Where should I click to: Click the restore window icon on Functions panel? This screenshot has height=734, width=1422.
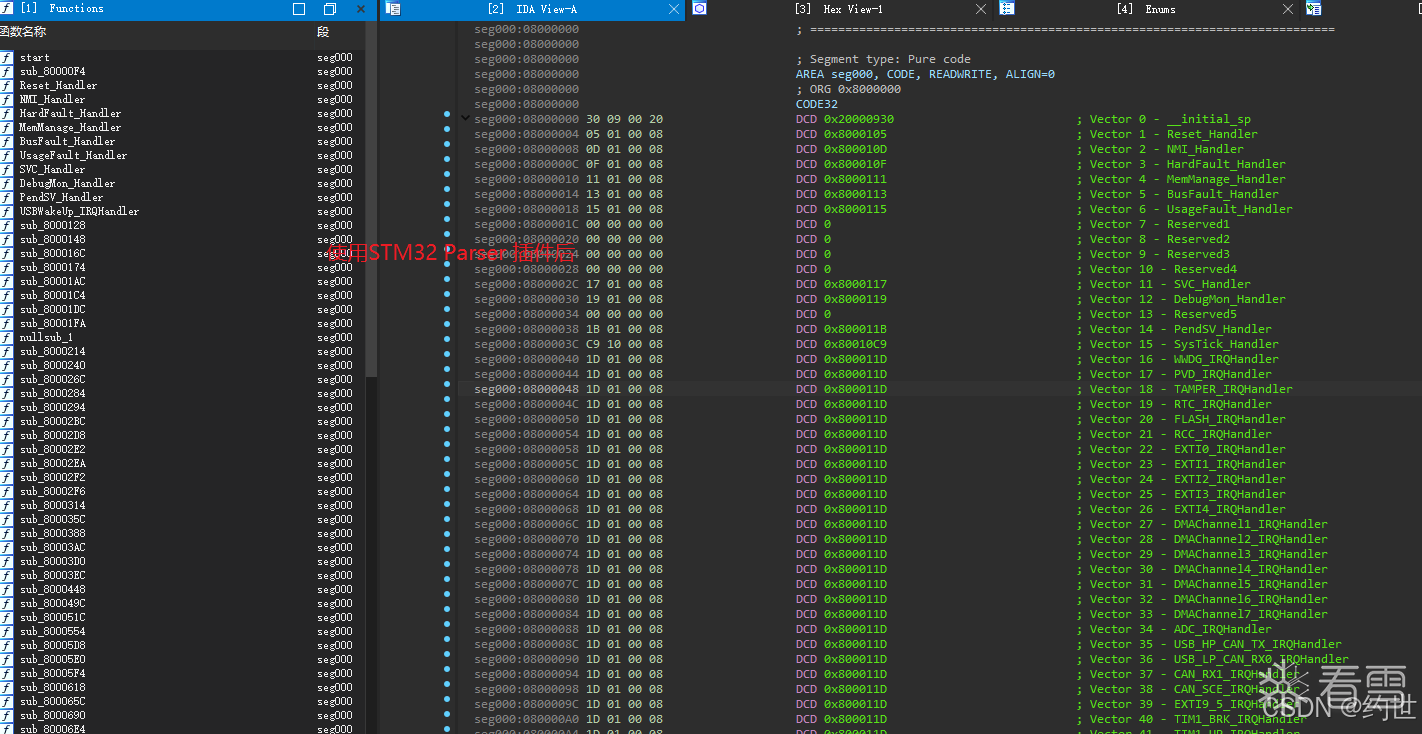[330, 9]
